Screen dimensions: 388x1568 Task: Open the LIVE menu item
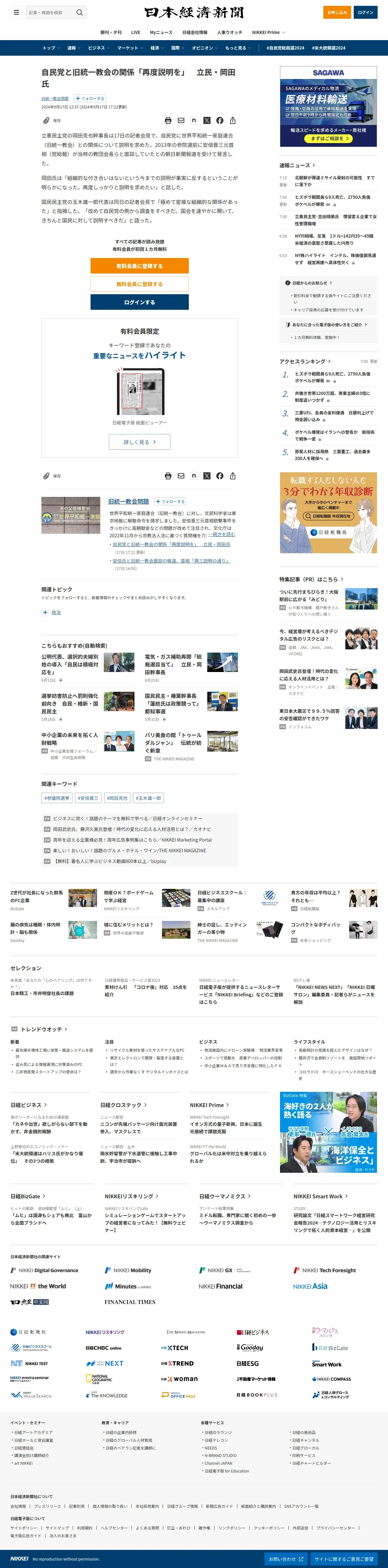(x=135, y=32)
